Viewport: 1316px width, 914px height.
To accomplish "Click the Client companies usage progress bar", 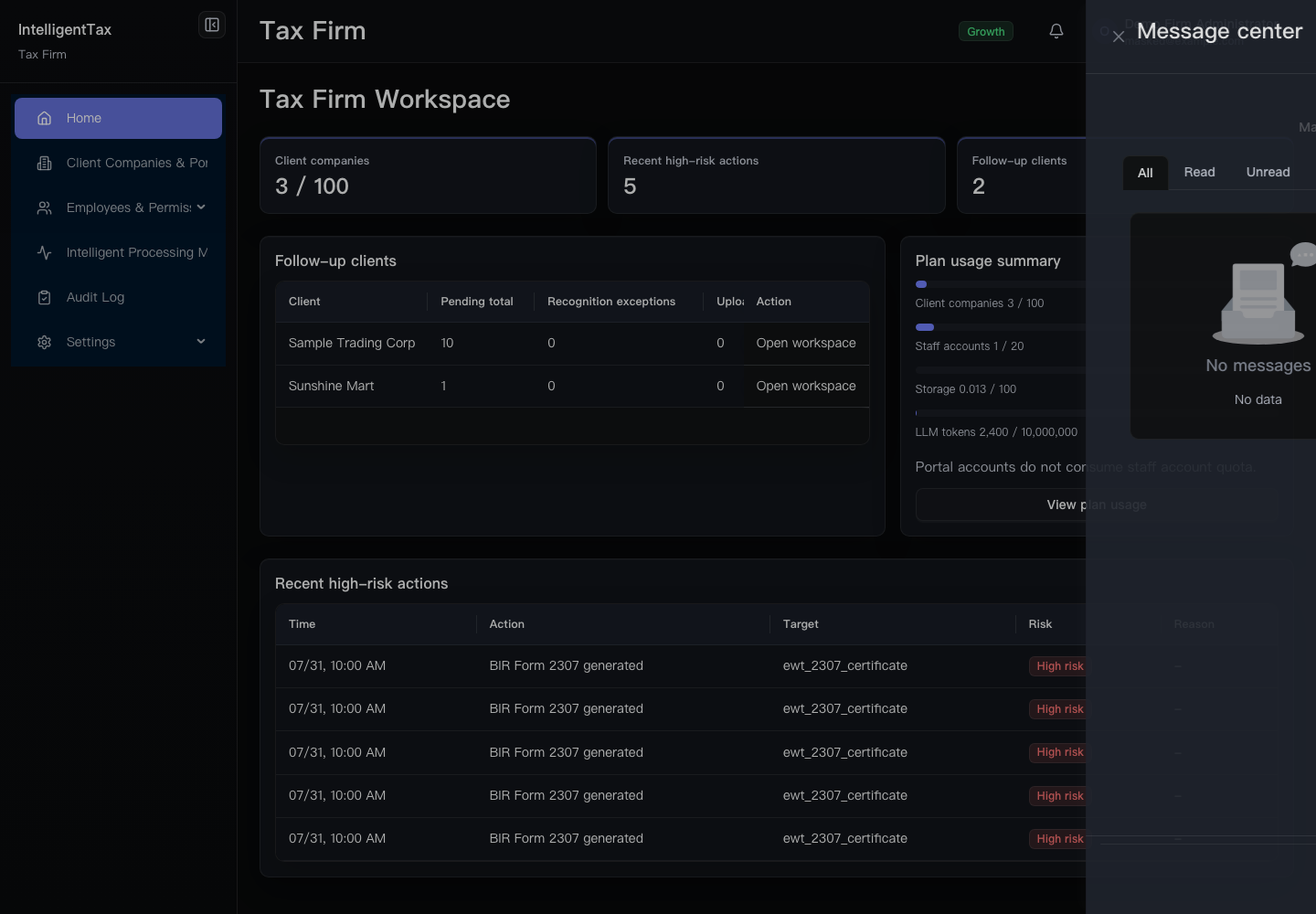I will 1001,284.
